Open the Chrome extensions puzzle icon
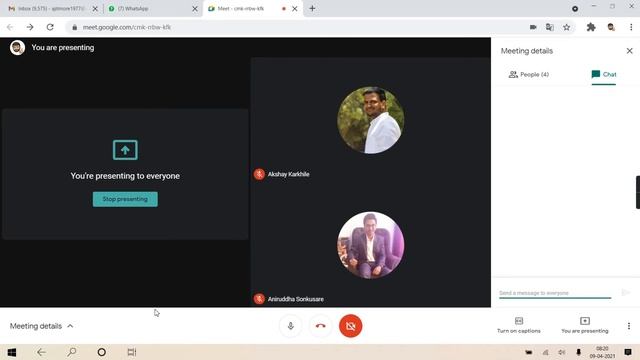Screen dimensions: 640x360 pos(591,27)
